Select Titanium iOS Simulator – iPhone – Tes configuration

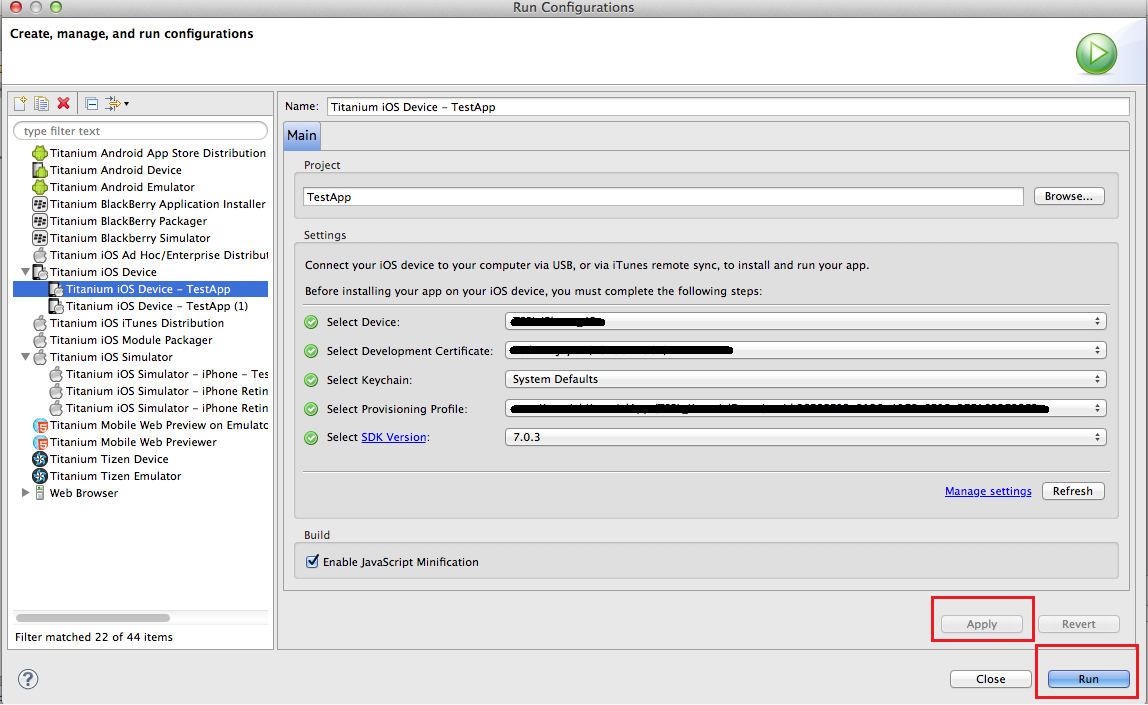[x=167, y=374]
